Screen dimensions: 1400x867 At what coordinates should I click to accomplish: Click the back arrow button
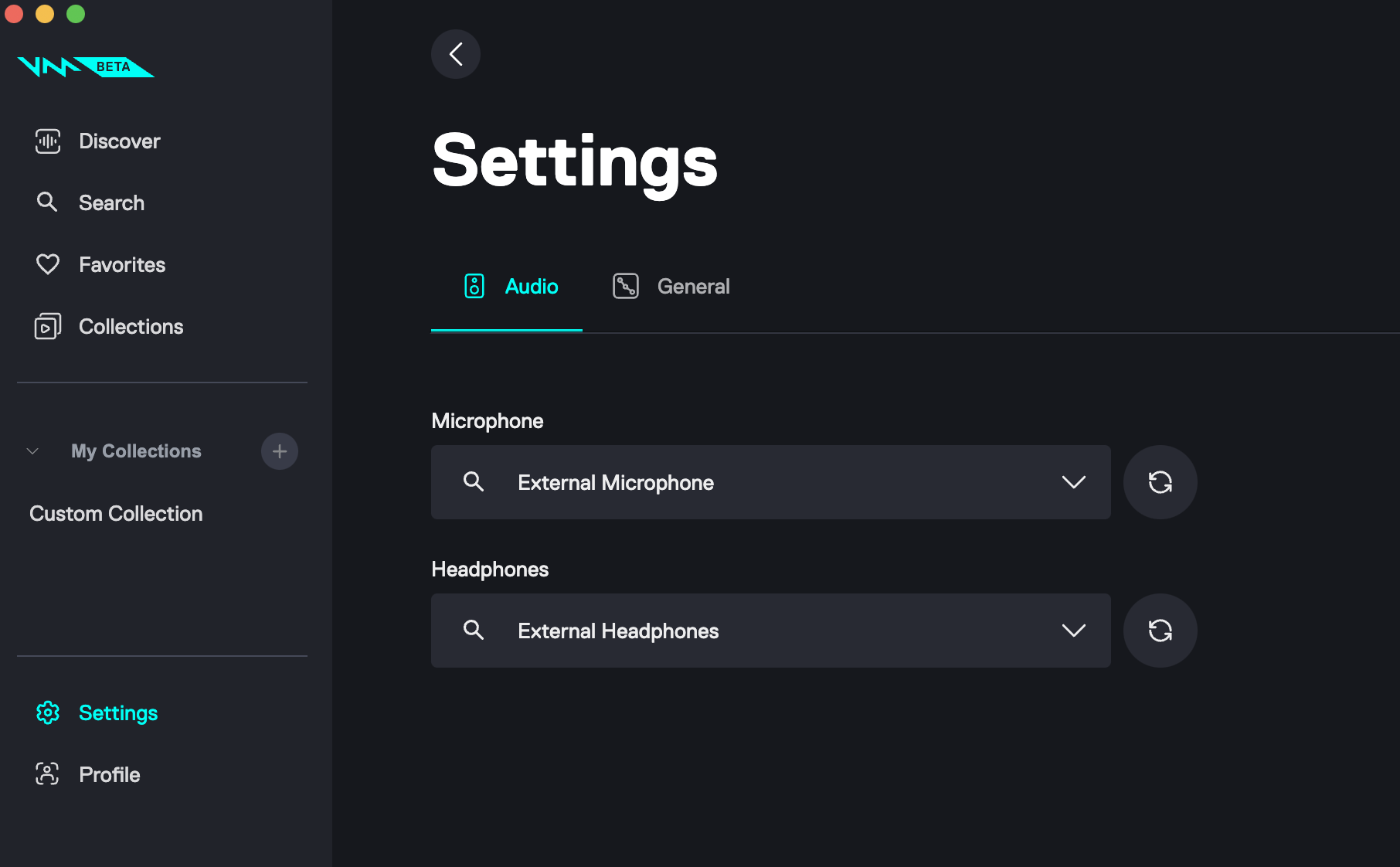456,54
